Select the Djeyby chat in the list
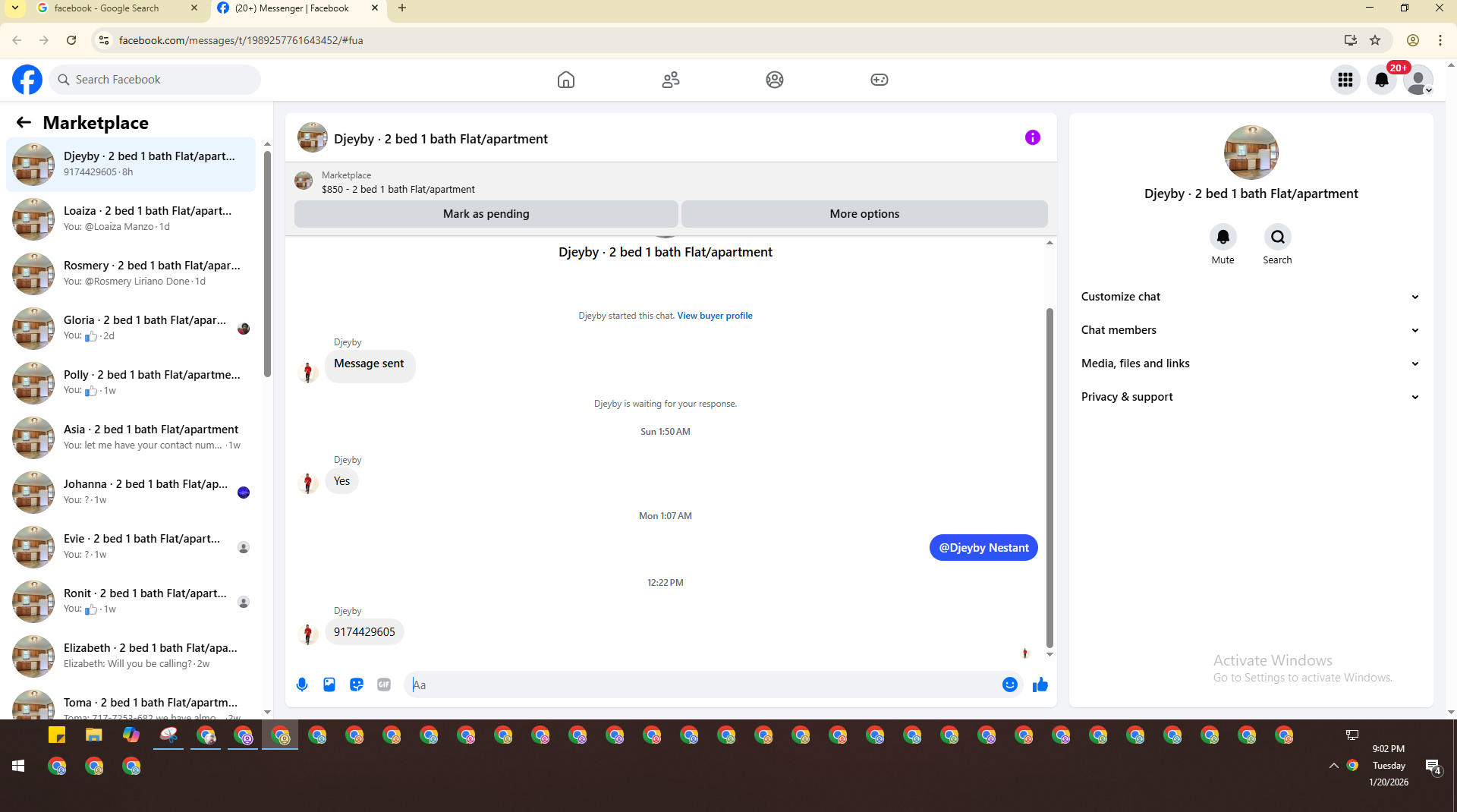Image resolution: width=1457 pixels, height=812 pixels. (x=131, y=164)
